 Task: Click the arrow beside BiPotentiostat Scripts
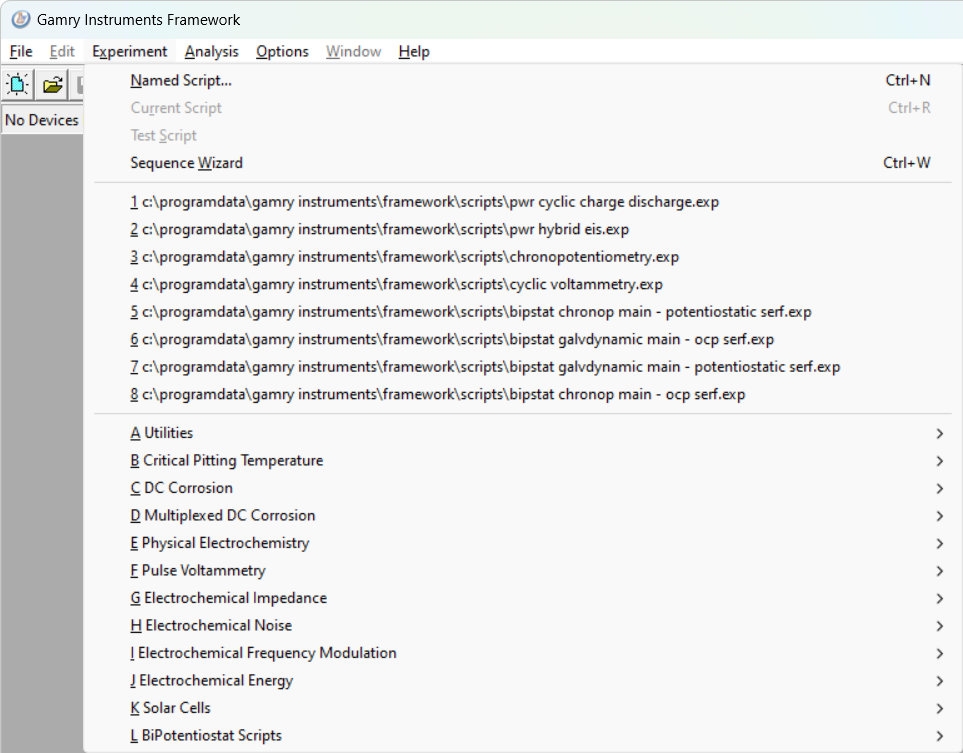(940, 736)
